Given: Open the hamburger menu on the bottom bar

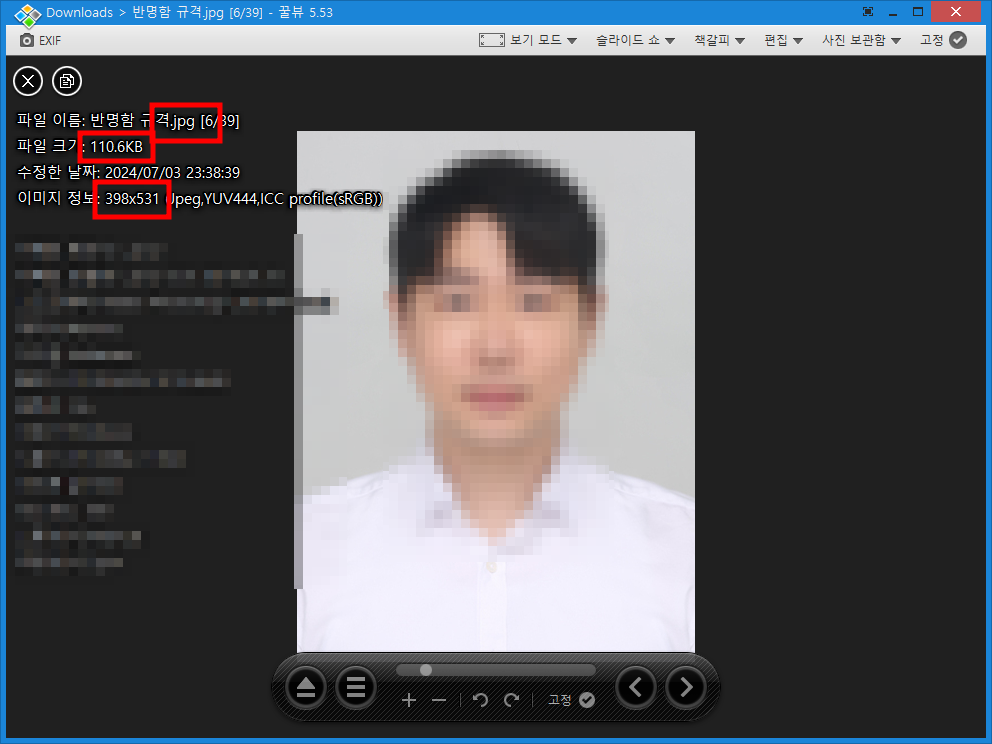Looking at the screenshot, I should click(x=356, y=687).
